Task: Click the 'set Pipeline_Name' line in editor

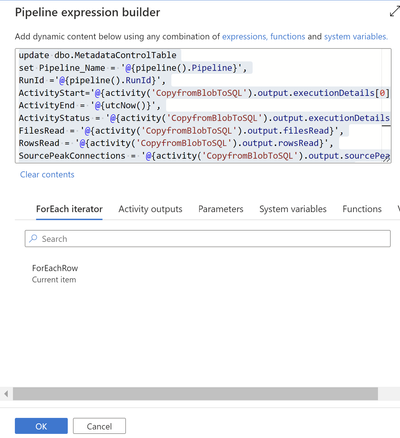Action: pos(133,68)
